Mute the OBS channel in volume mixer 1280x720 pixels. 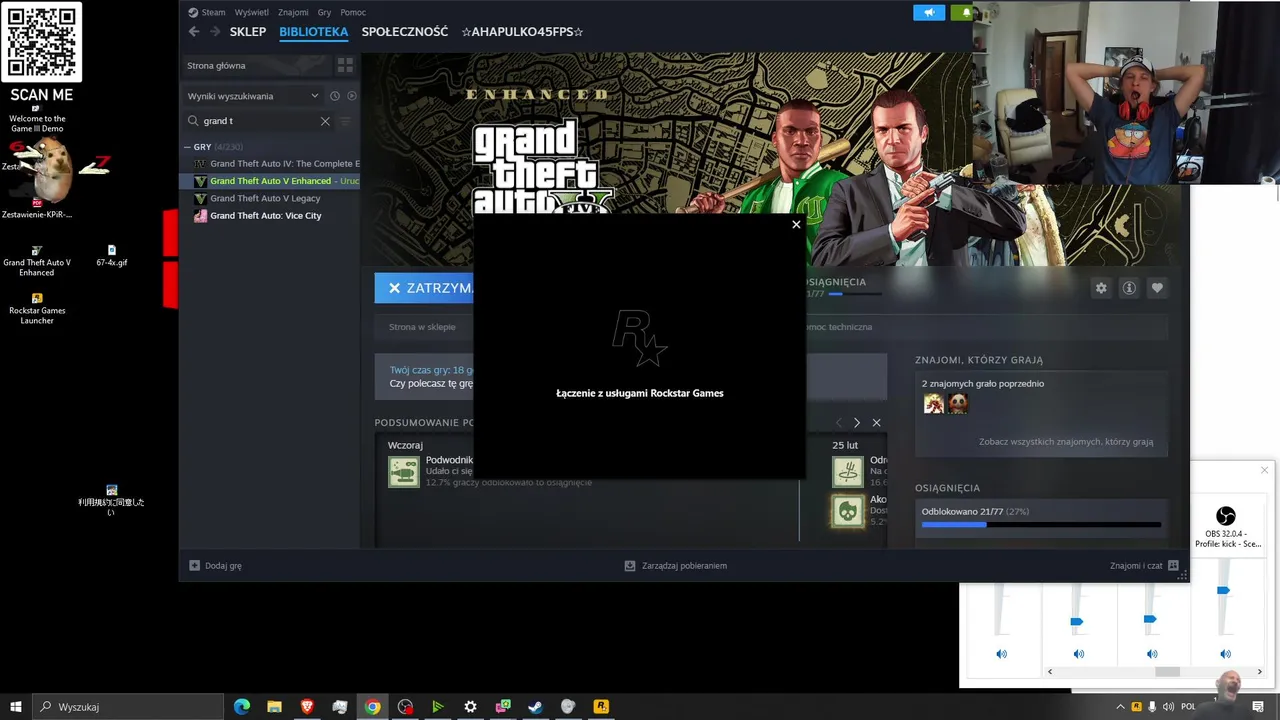pyautogui.click(x=1226, y=654)
